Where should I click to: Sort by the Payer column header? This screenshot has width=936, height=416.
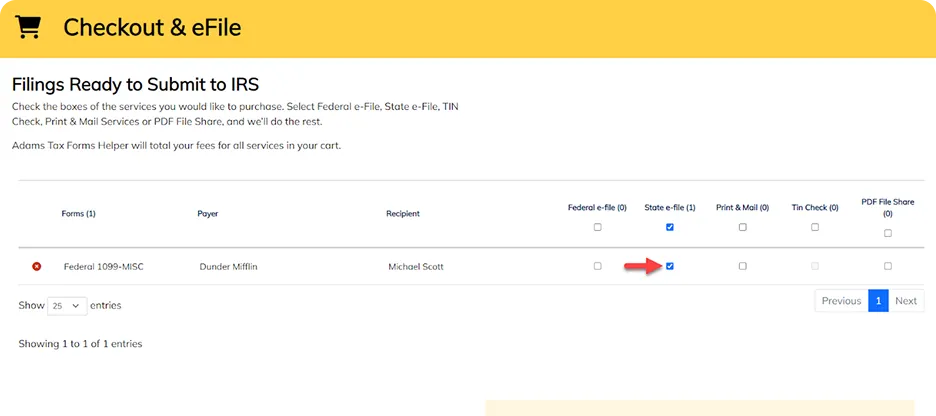(x=208, y=214)
